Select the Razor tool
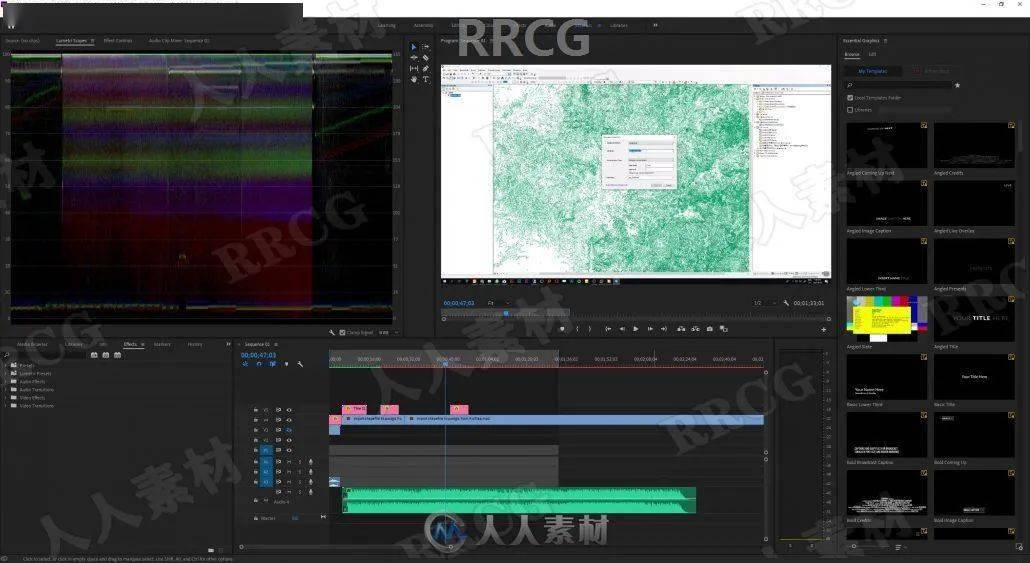 click(x=426, y=58)
